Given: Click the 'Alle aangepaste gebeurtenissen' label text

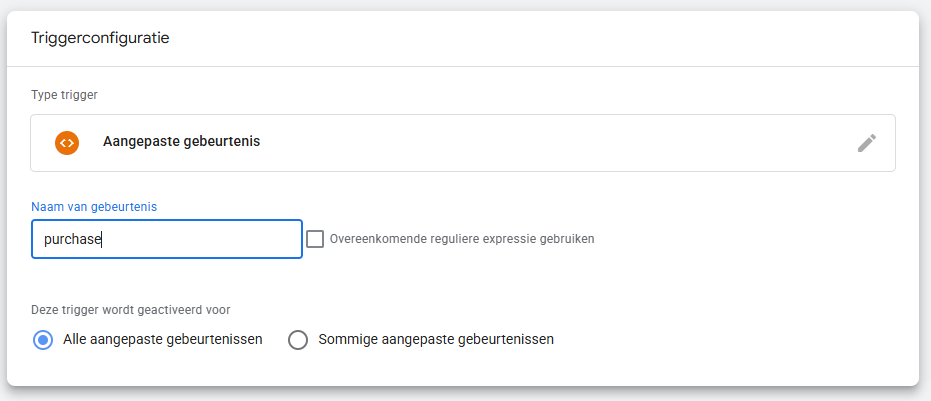Looking at the screenshot, I should pos(162,339).
